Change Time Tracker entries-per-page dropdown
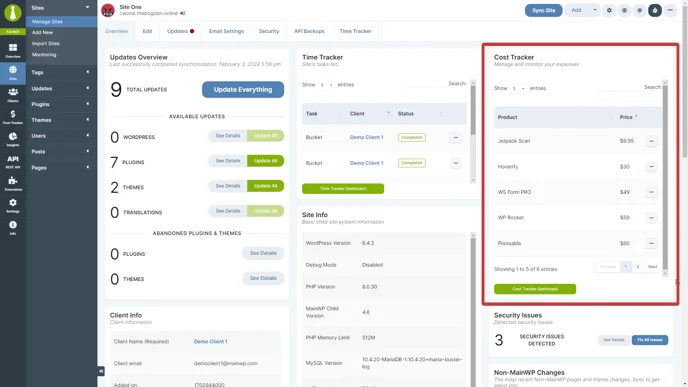688x387 pixels. 326,85
